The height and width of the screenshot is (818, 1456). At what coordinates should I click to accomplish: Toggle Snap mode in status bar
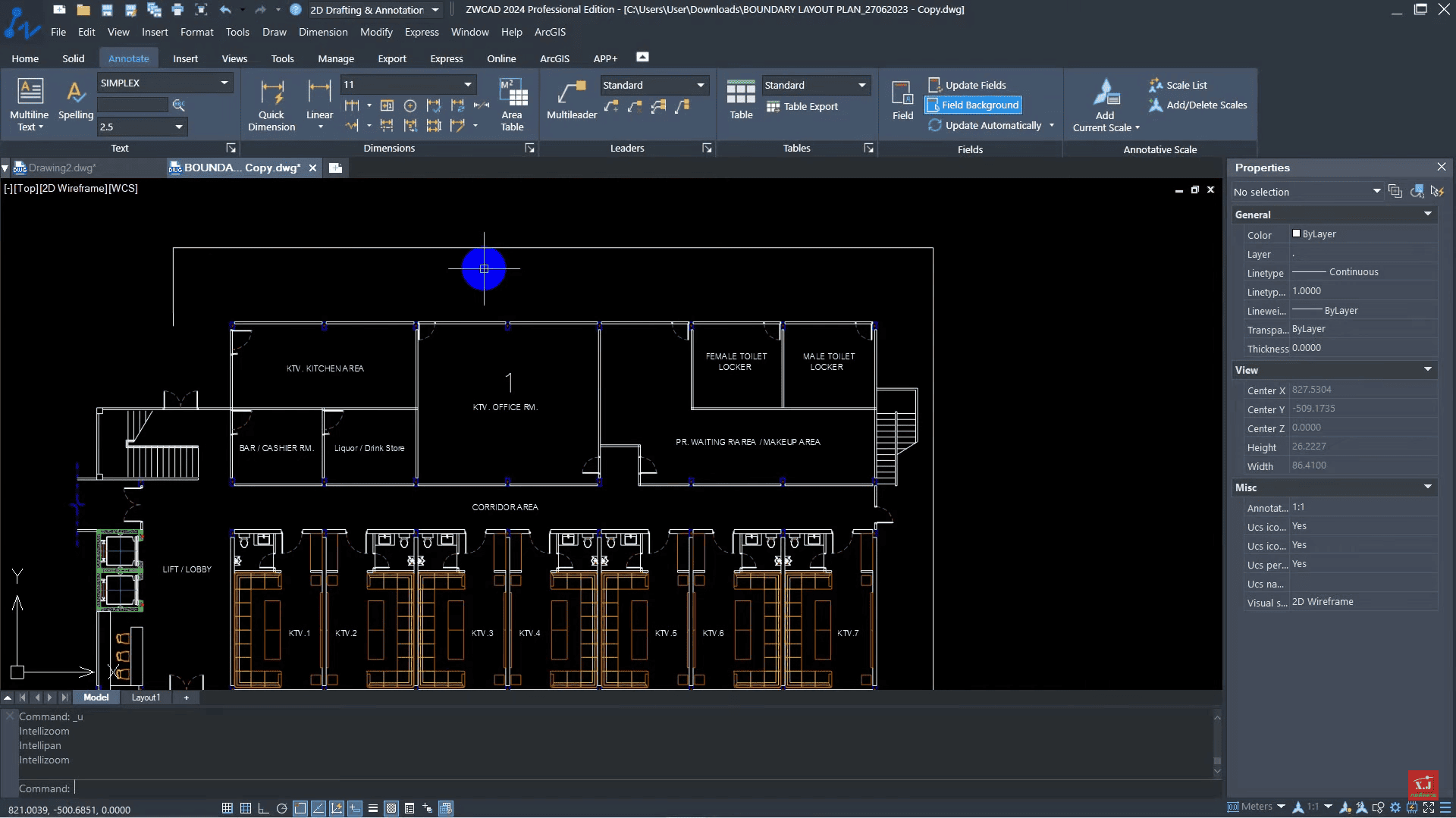pos(227,808)
